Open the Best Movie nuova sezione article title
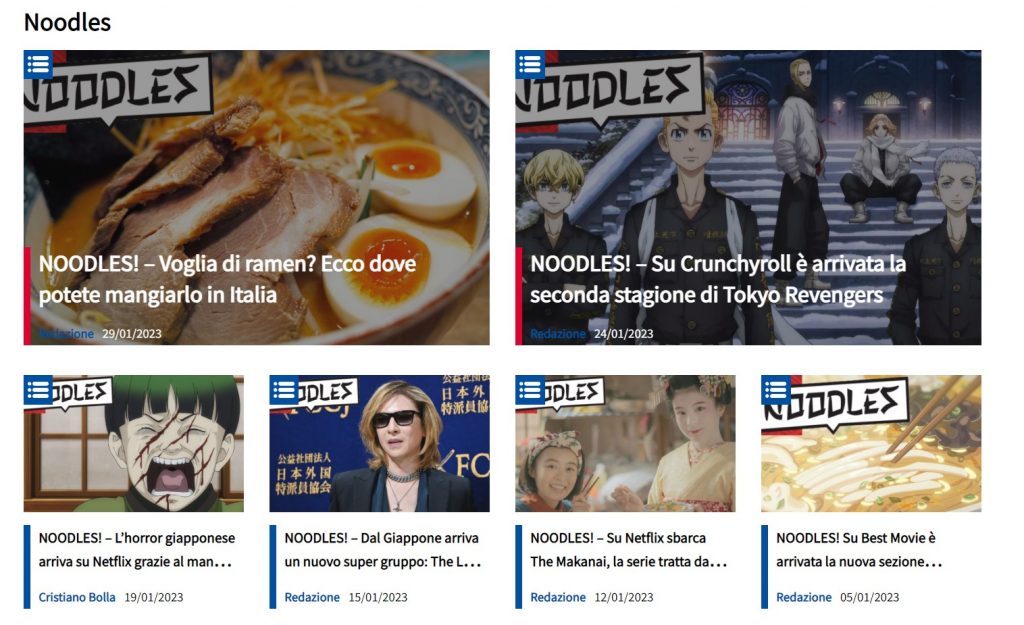The width and height of the screenshot is (1024, 625). coord(859,550)
